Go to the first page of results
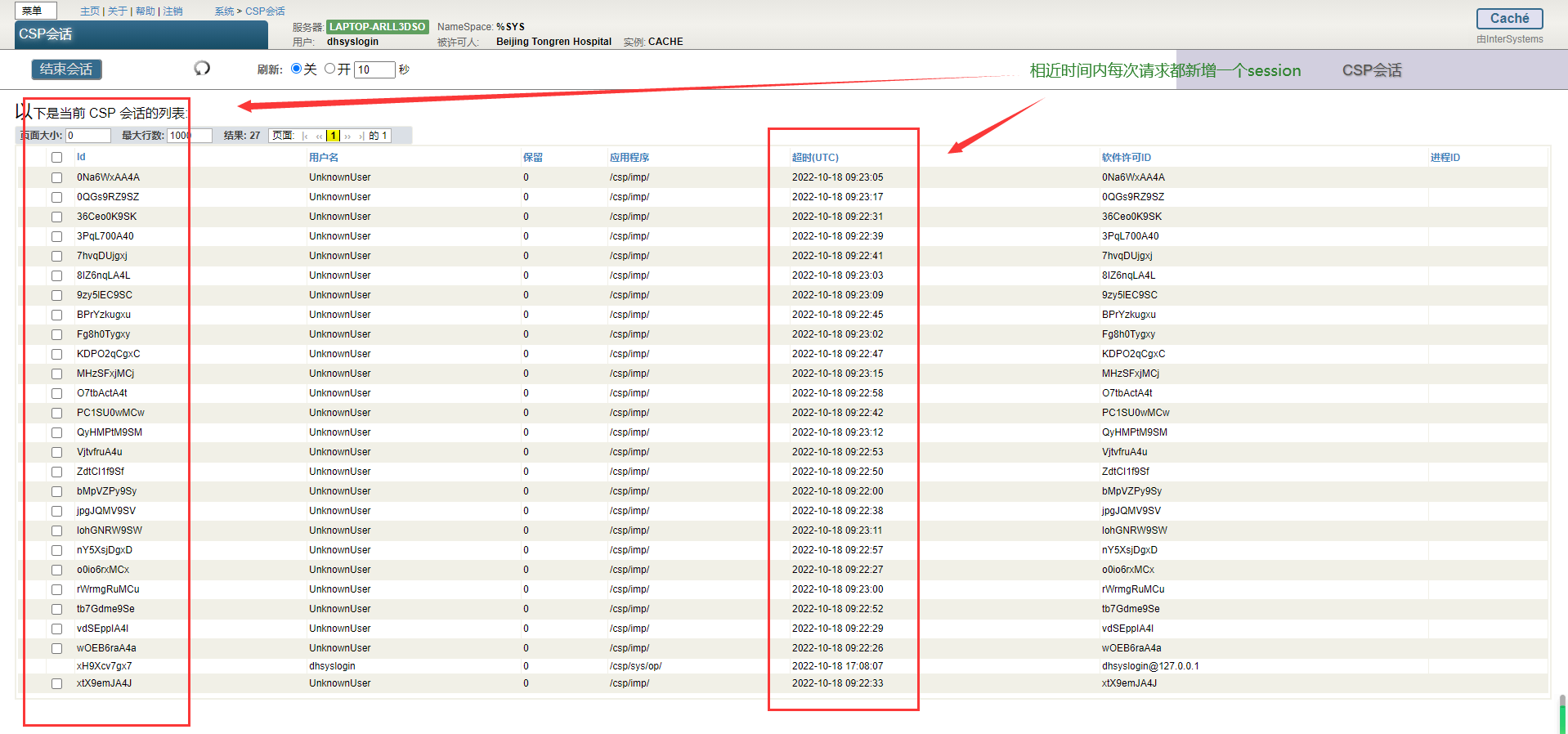The image size is (1568, 734). 305,136
